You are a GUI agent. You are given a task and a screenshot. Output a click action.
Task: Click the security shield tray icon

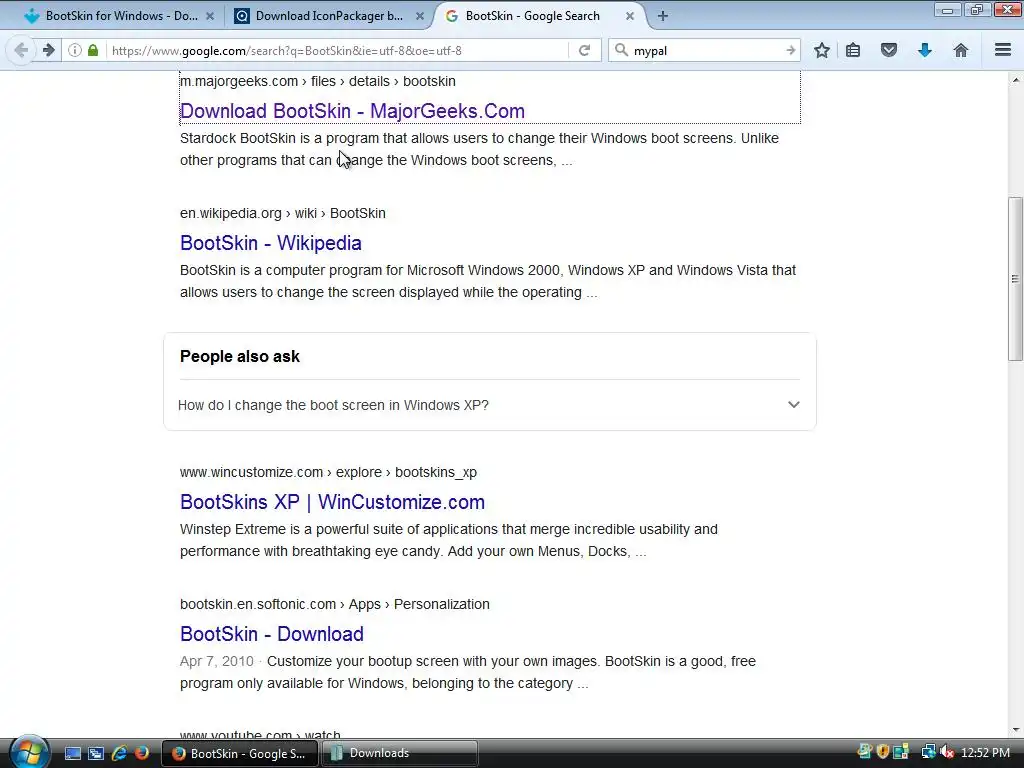click(x=882, y=752)
